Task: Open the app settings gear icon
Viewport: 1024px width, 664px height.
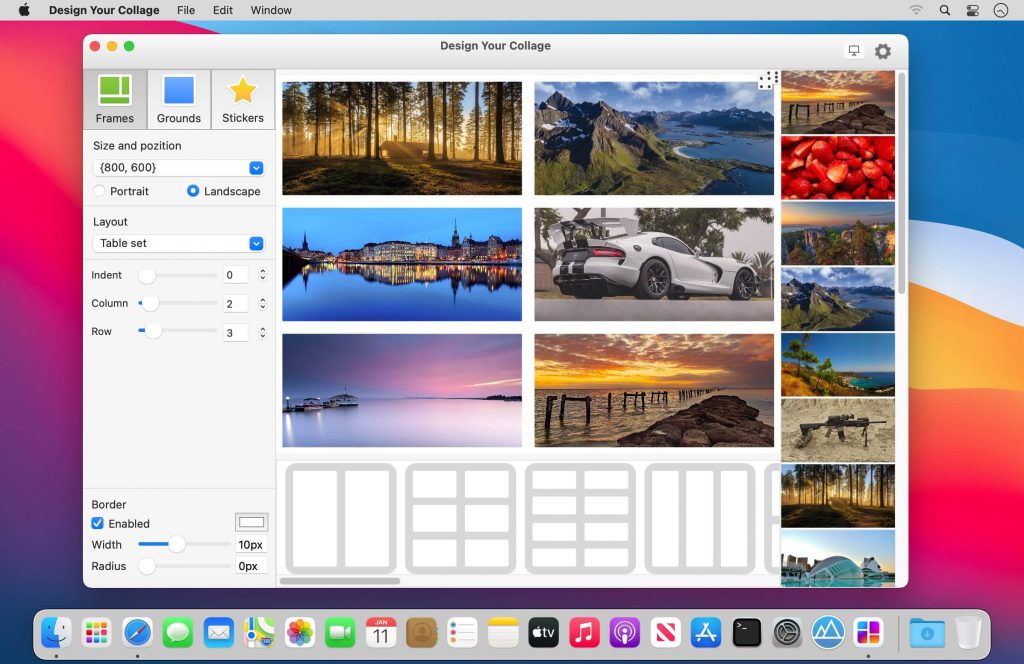Action: tap(882, 51)
